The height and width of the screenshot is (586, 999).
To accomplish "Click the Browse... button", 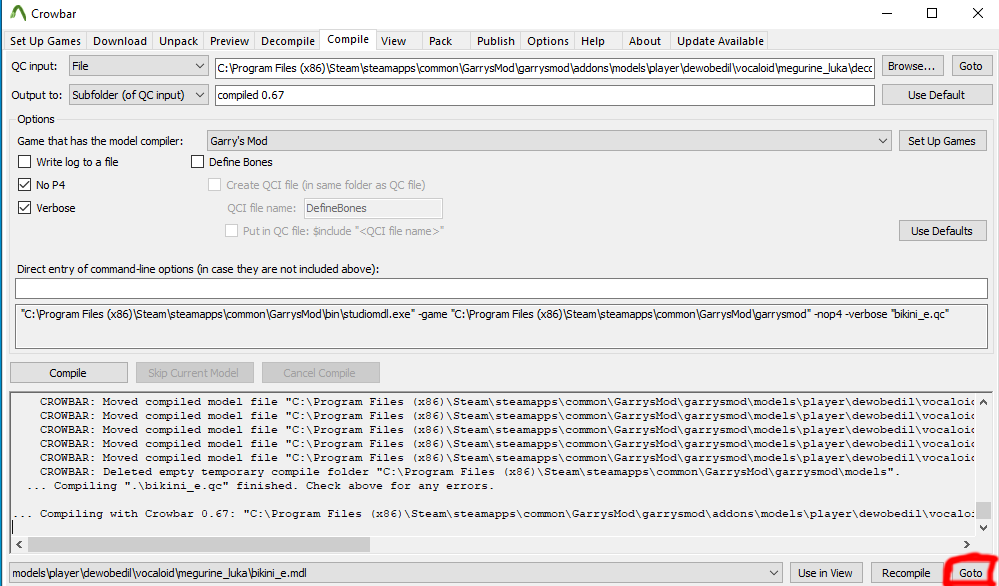I will point(911,66).
